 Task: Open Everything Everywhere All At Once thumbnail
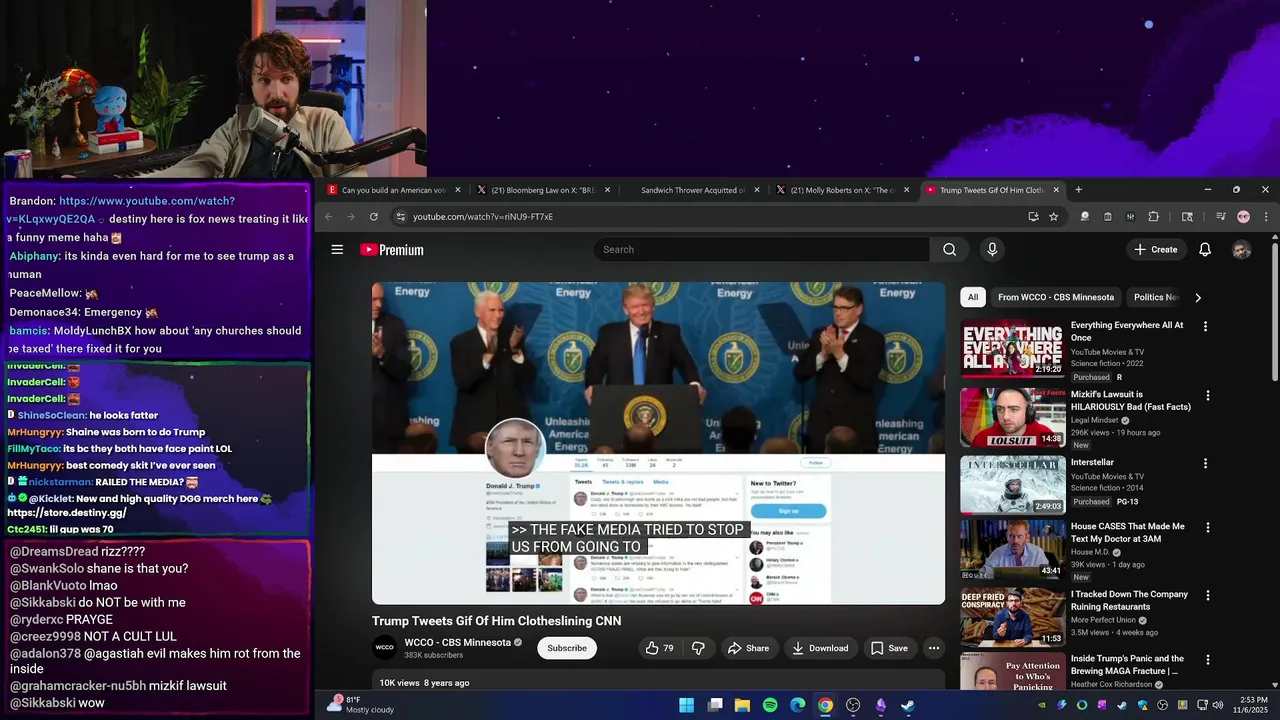pyautogui.click(x=1013, y=348)
